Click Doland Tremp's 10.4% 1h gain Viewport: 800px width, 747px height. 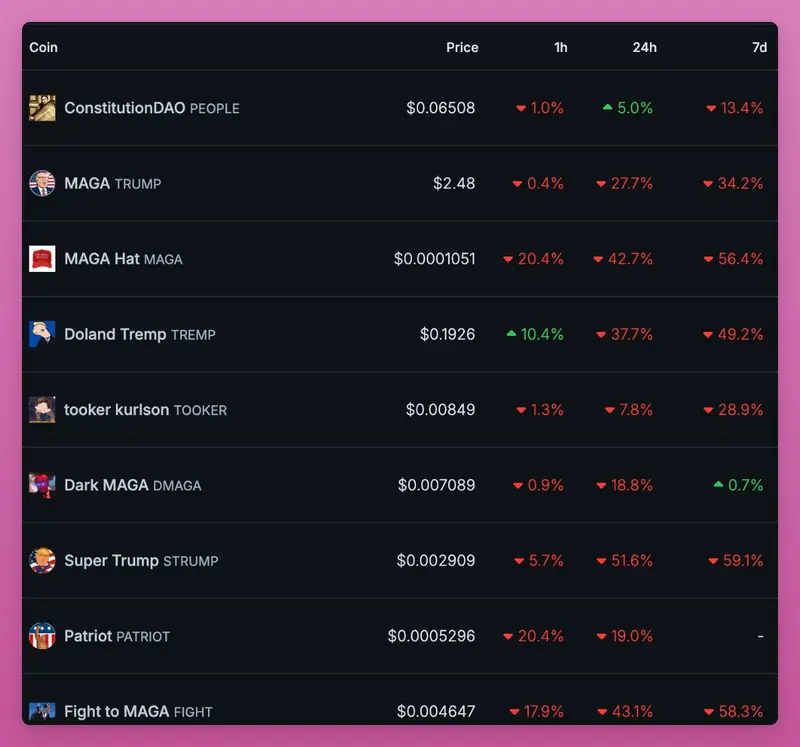tap(535, 334)
